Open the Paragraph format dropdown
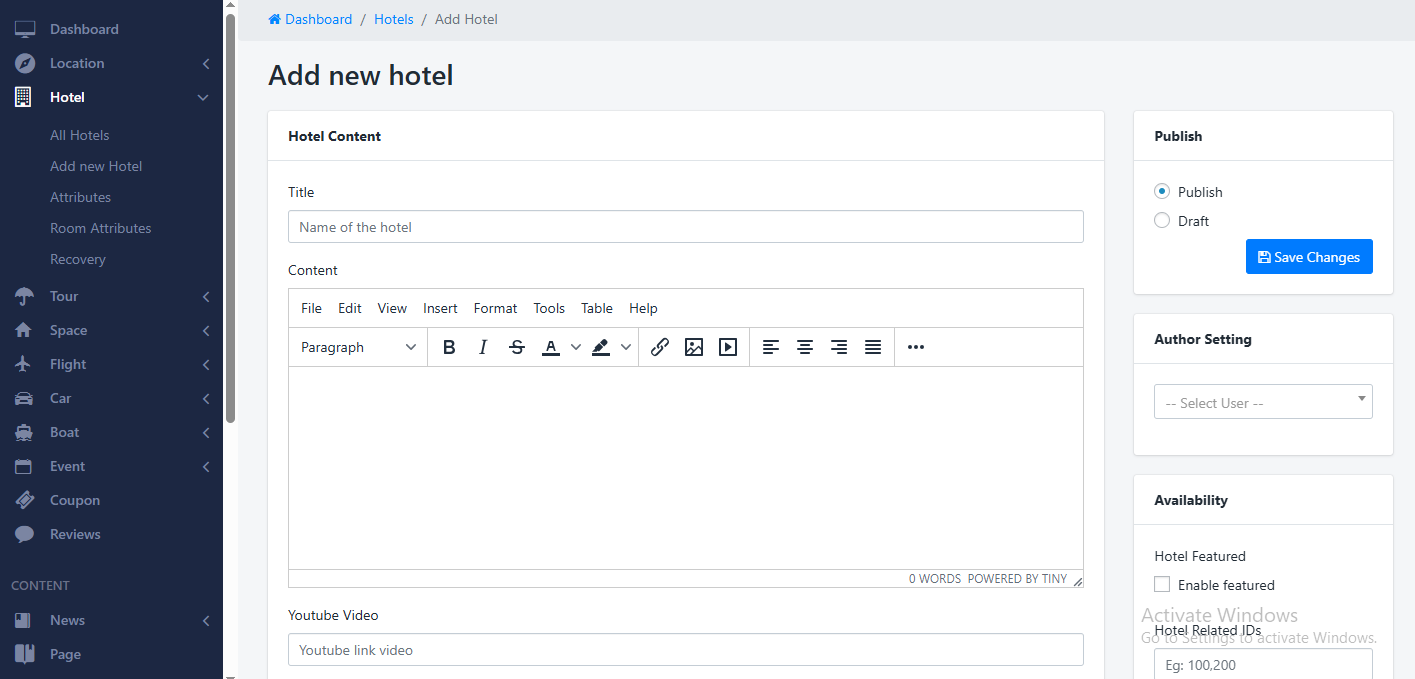Viewport: 1415px width, 679px height. tap(358, 347)
